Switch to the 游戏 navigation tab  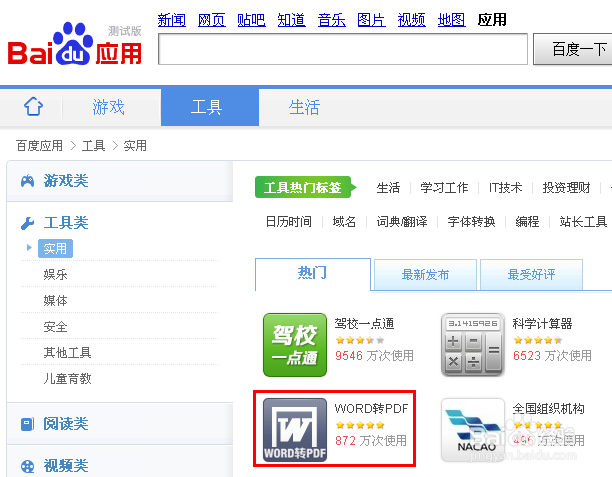tap(109, 107)
